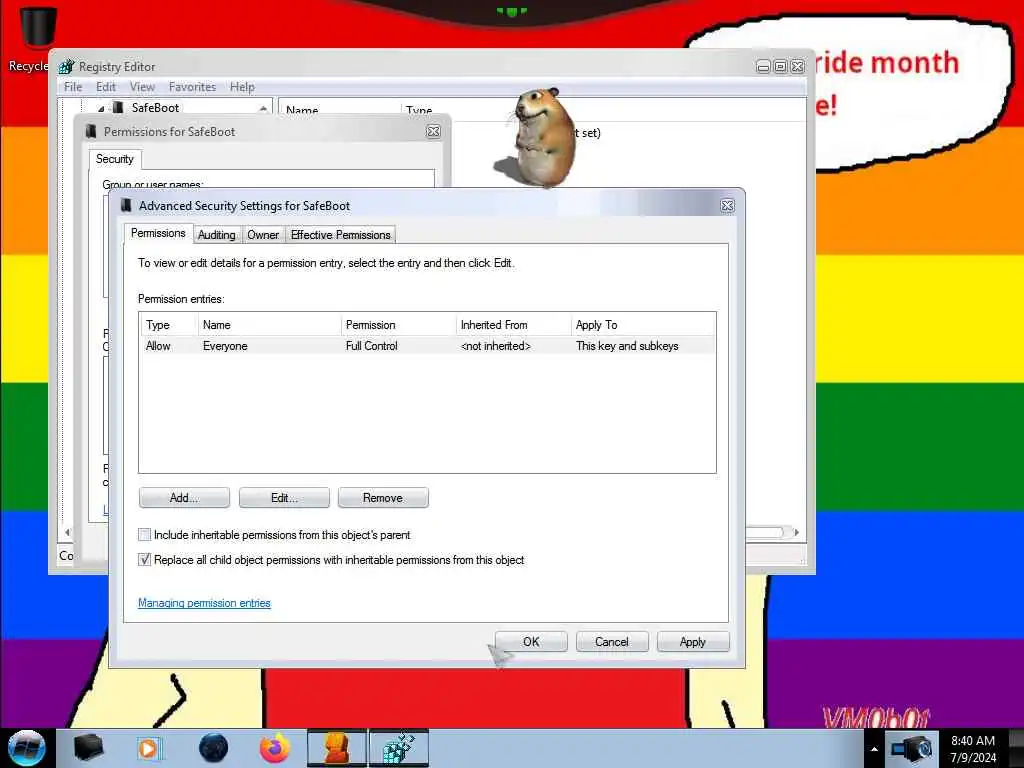Click the Cancel button
1024x768 pixels.
coord(612,642)
